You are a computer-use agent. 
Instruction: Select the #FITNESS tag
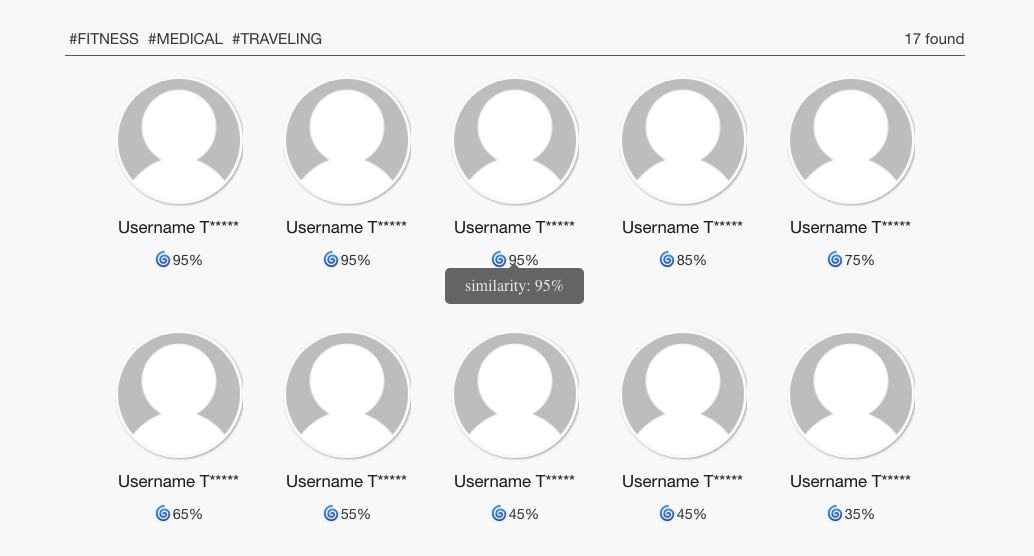click(104, 39)
